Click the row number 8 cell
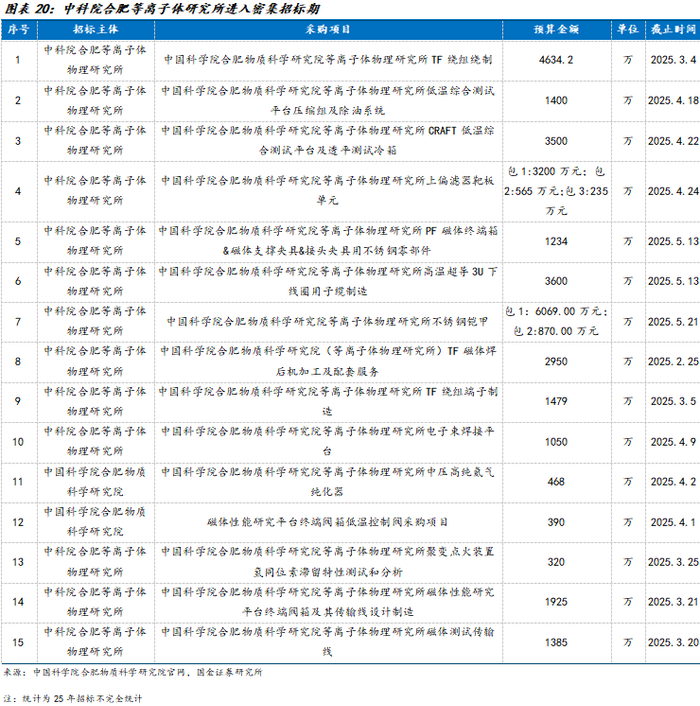The width and height of the screenshot is (700, 706). 18,362
